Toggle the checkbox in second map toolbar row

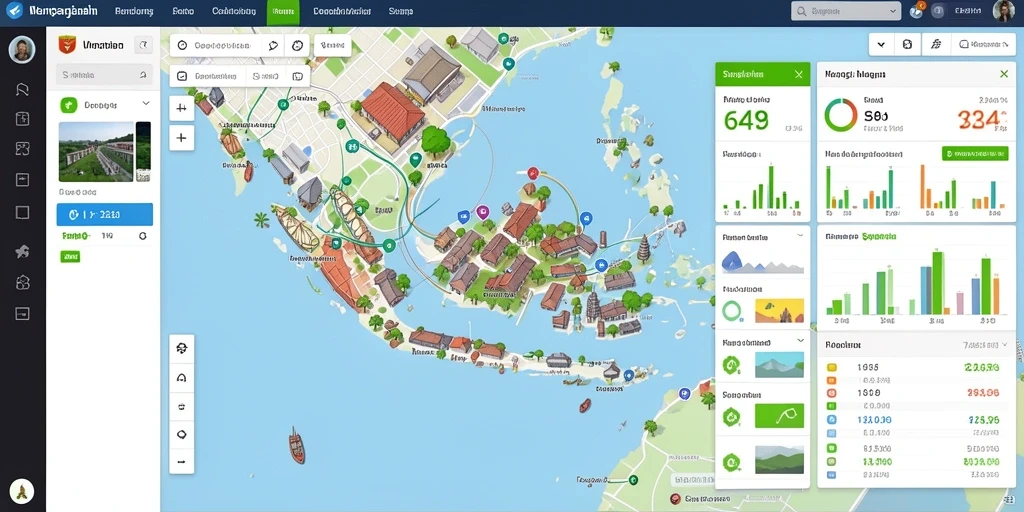click(182, 76)
